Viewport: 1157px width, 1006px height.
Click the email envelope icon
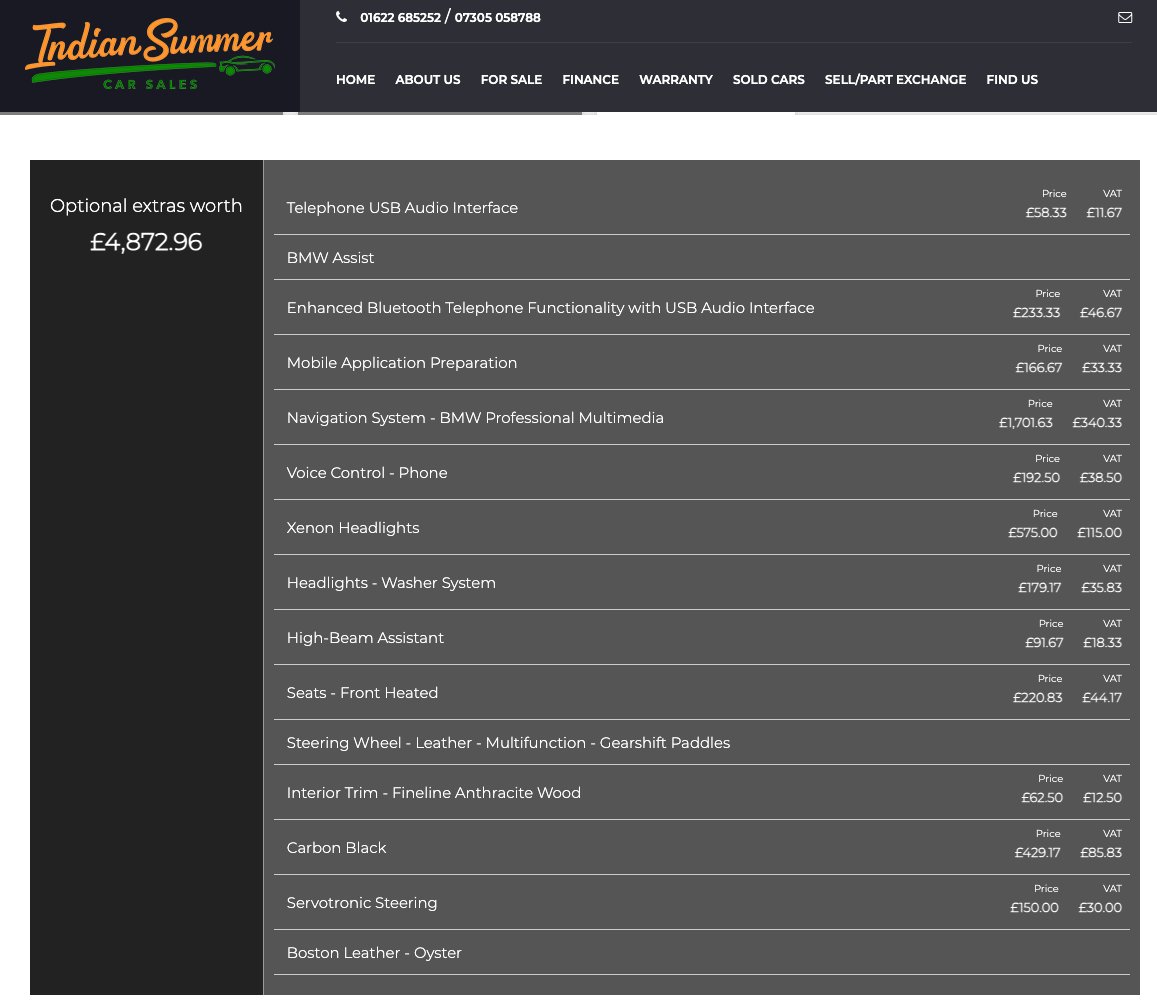coord(1125,17)
